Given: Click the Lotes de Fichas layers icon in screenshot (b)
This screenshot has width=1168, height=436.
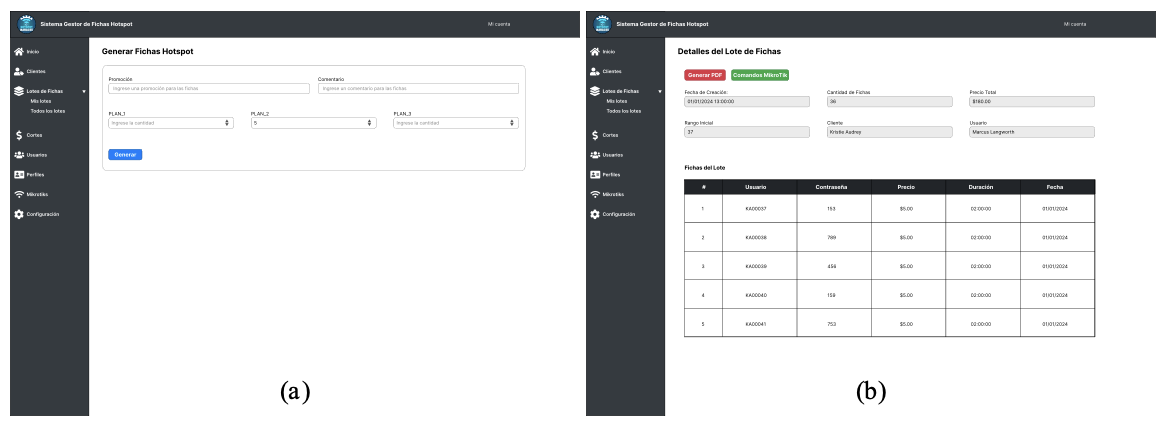Looking at the screenshot, I should pos(595,91).
